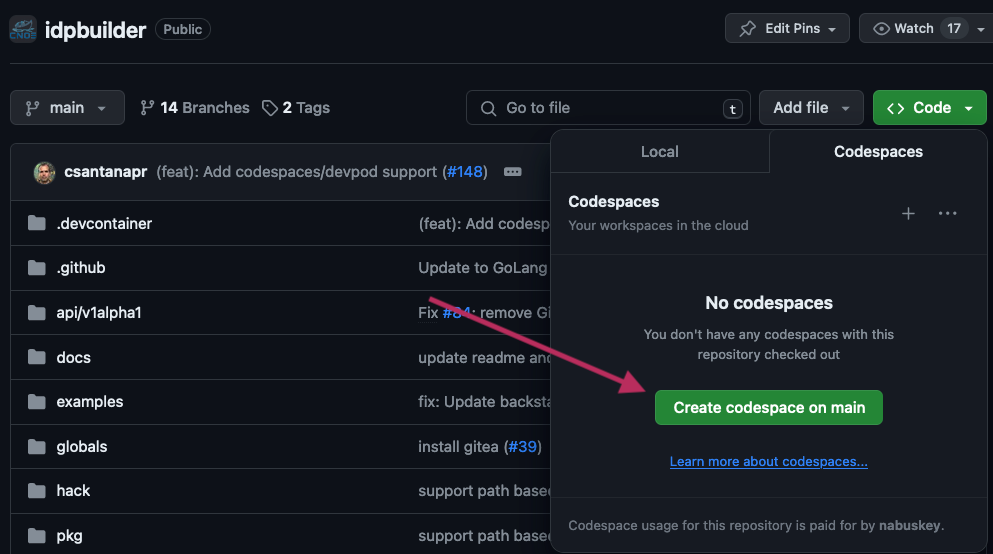Toggle the green Code button
The image size is (993, 554).
929,108
